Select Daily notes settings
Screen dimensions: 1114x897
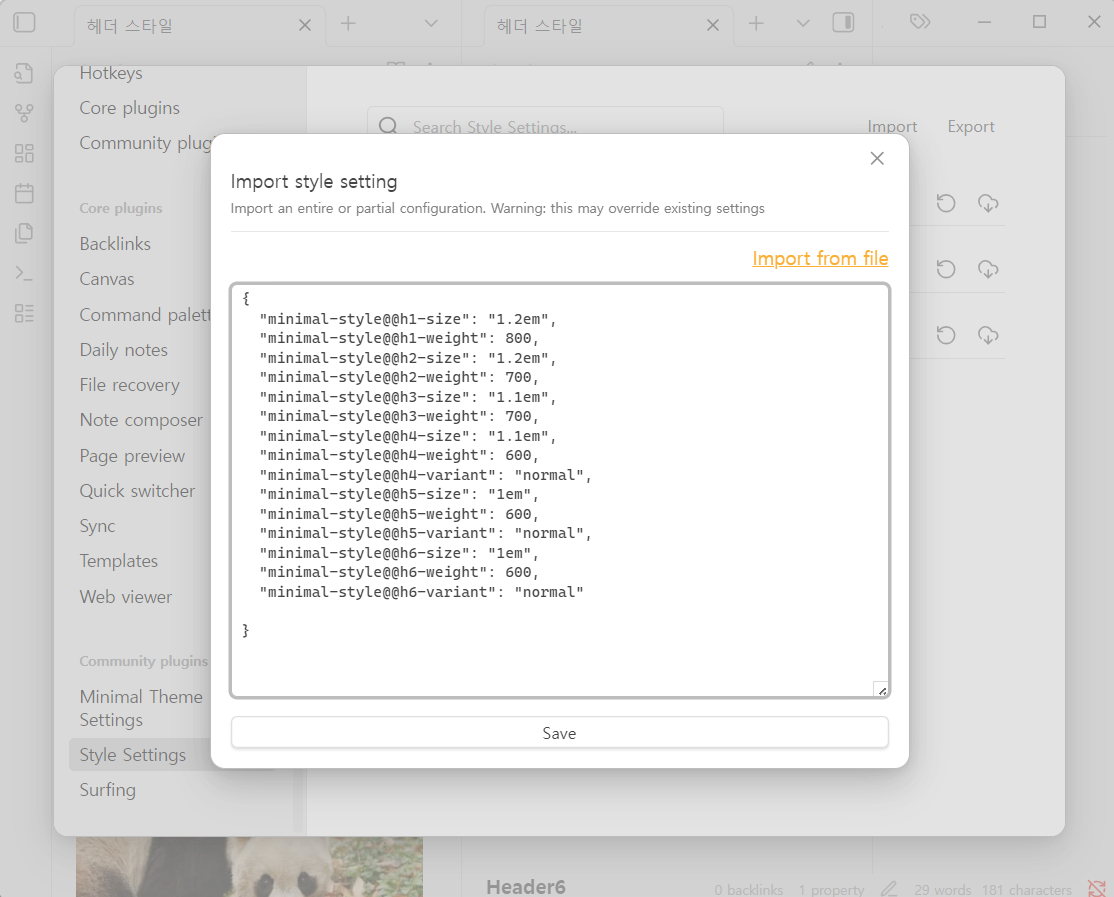pos(124,349)
